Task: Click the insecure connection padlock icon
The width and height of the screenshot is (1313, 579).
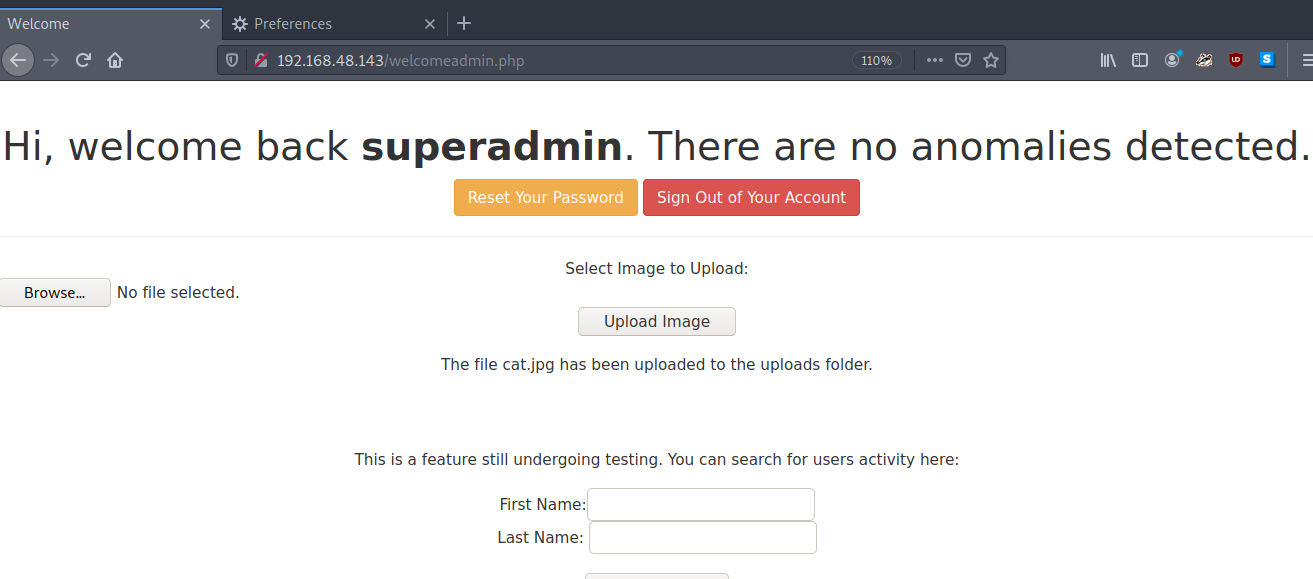Action: (x=260, y=60)
